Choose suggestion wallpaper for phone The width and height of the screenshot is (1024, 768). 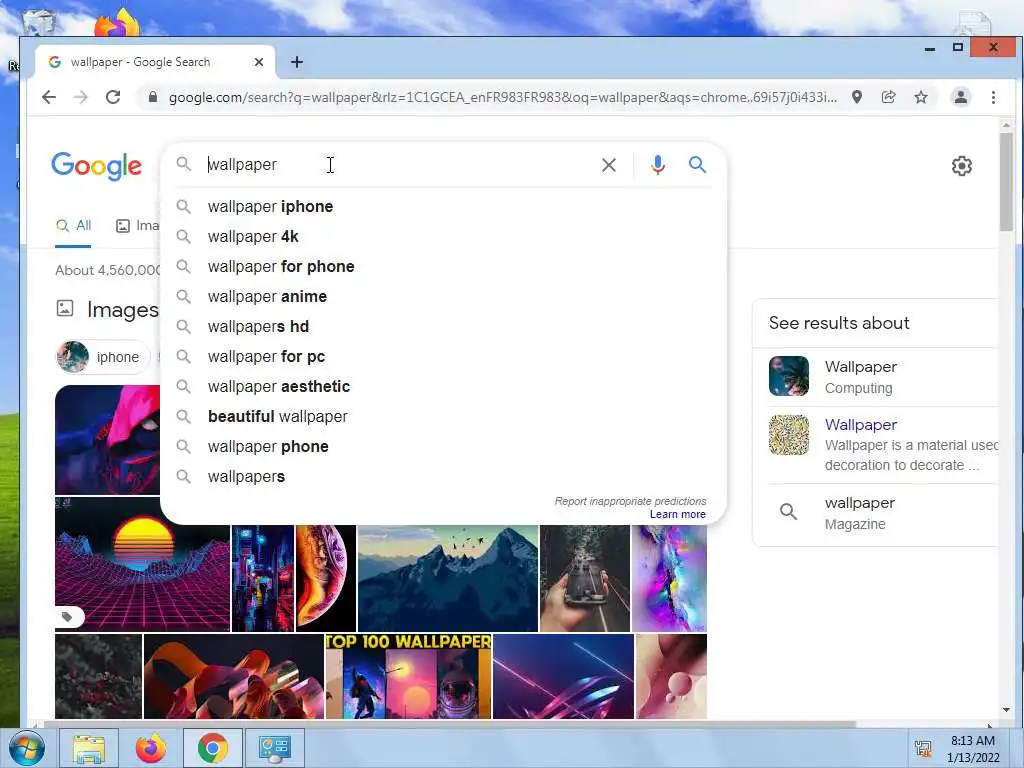click(443, 266)
